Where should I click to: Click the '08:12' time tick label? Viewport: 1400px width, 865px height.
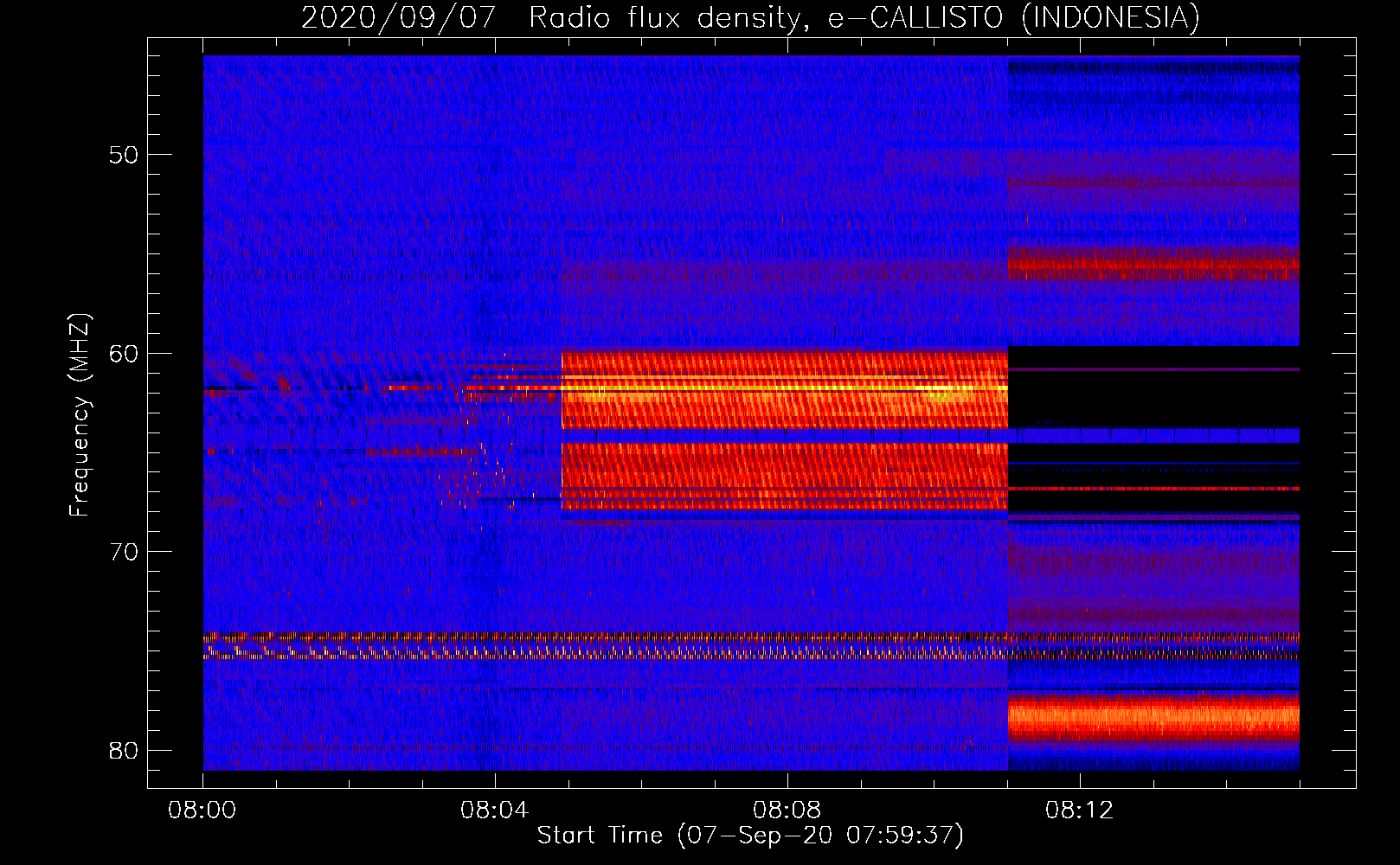coord(1080,811)
